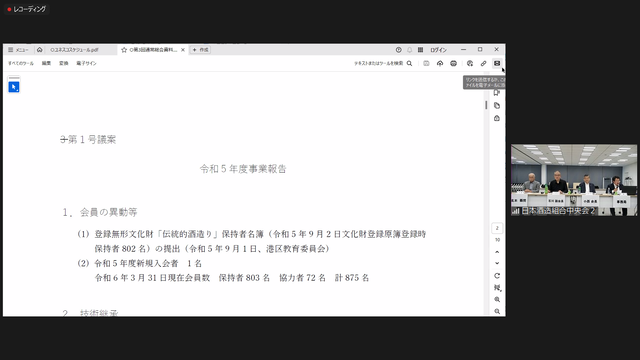
Task: Switch to the ユネスコスケジュール.pdf tab
Action: [74, 50]
